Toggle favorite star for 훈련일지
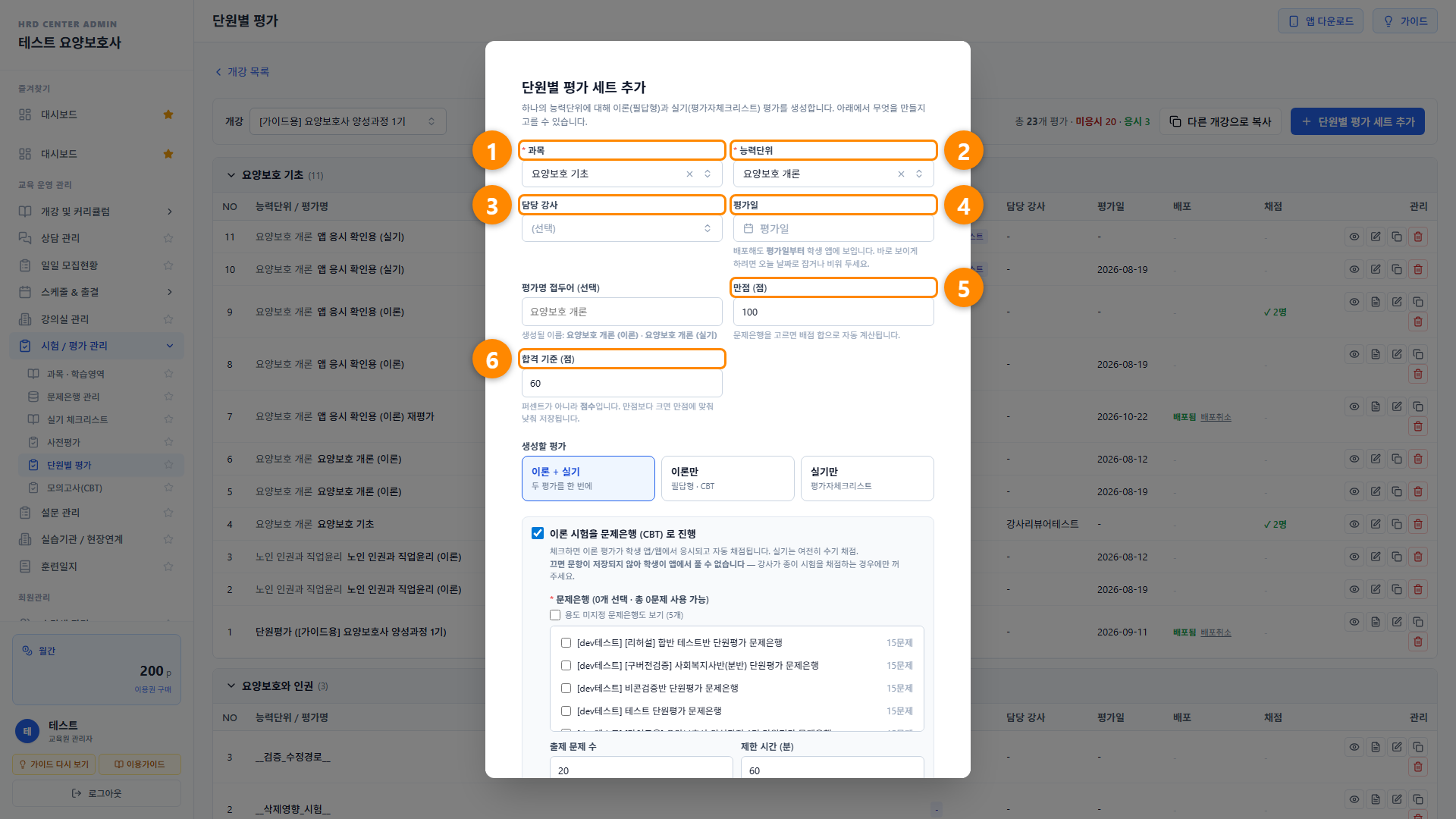The width and height of the screenshot is (1456, 819). (168, 566)
